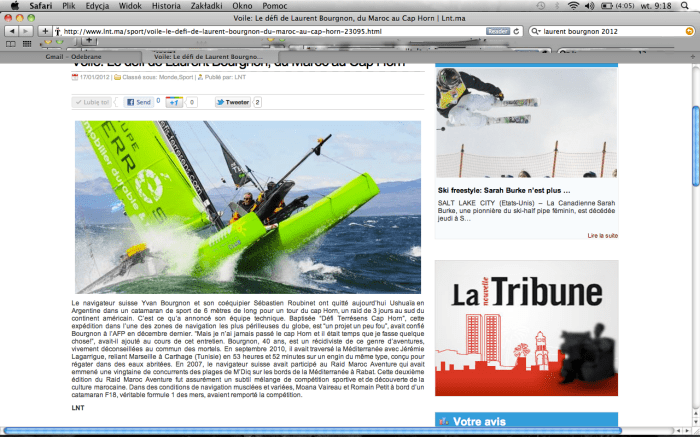Click the horizontal scrollbar at the bottom
Screen dimensions: 700x437
point(310,431)
